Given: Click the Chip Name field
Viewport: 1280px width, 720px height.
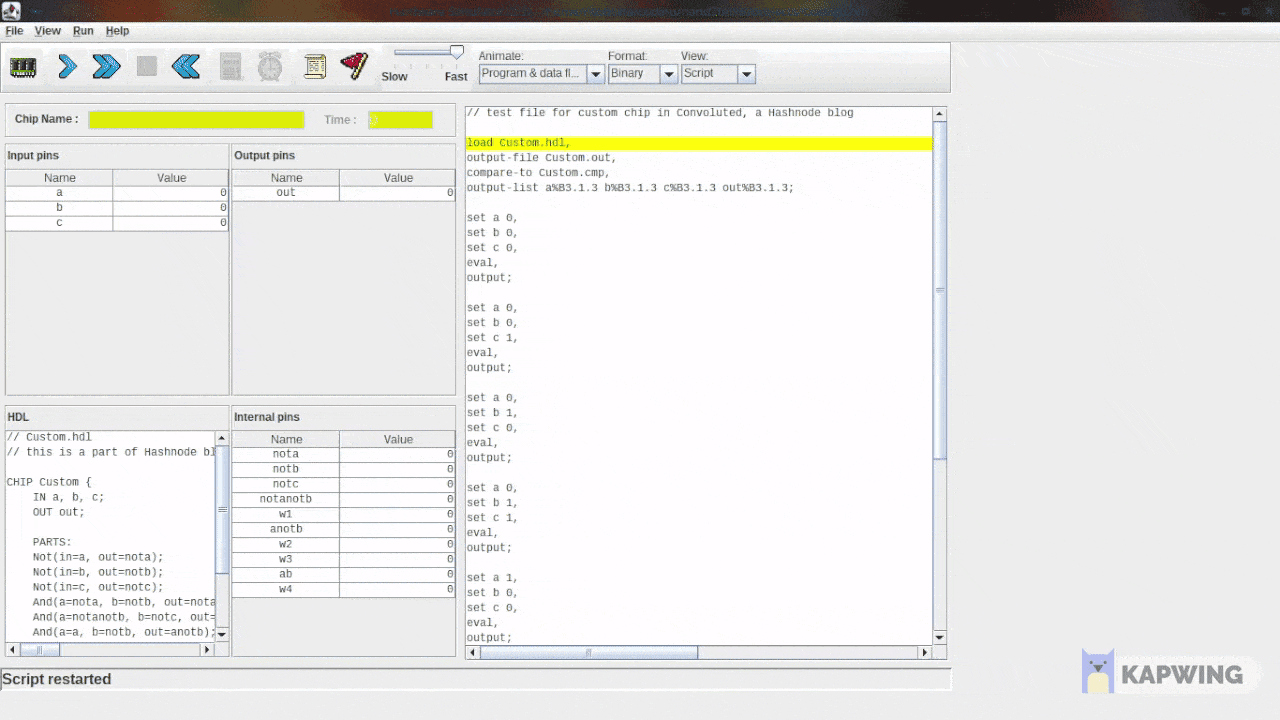Looking at the screenshot, I should (x=196, y=120).
